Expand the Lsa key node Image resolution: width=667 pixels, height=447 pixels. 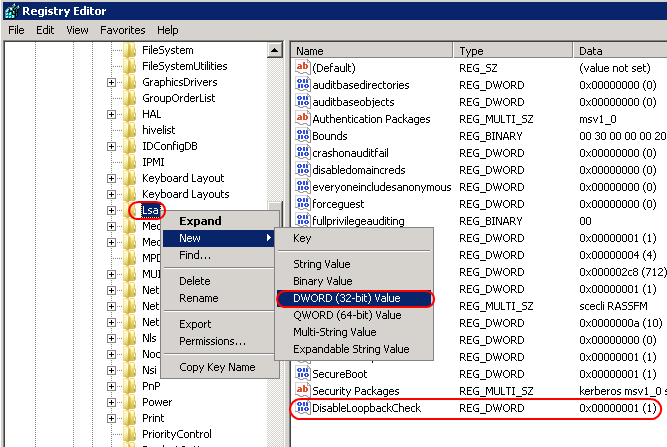pyautogui.click(x=112, y=210)
